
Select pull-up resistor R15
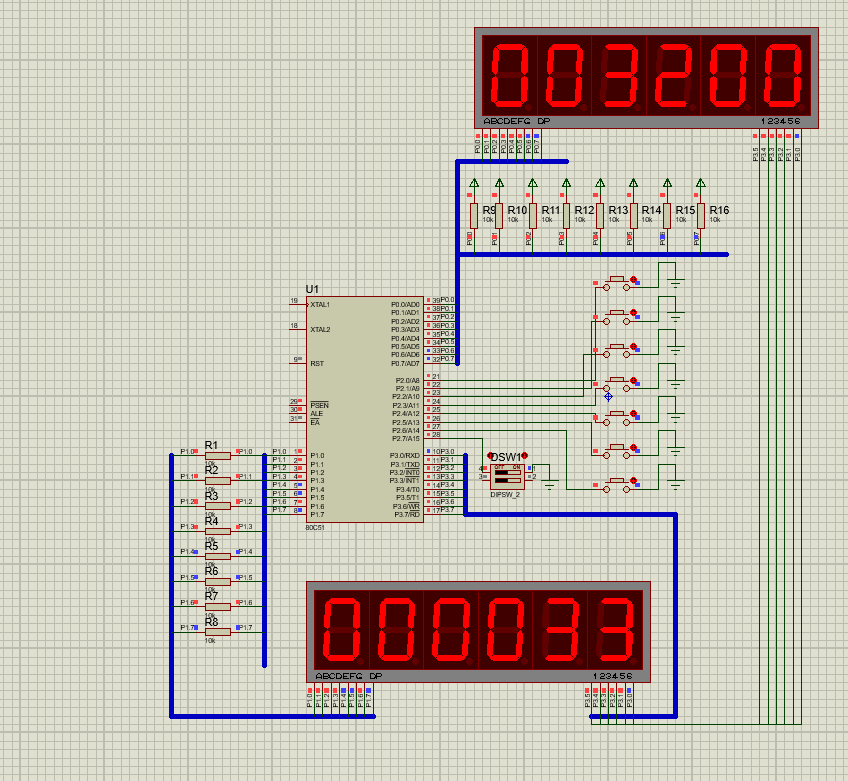pyautogui.click(x=667, y=216)
